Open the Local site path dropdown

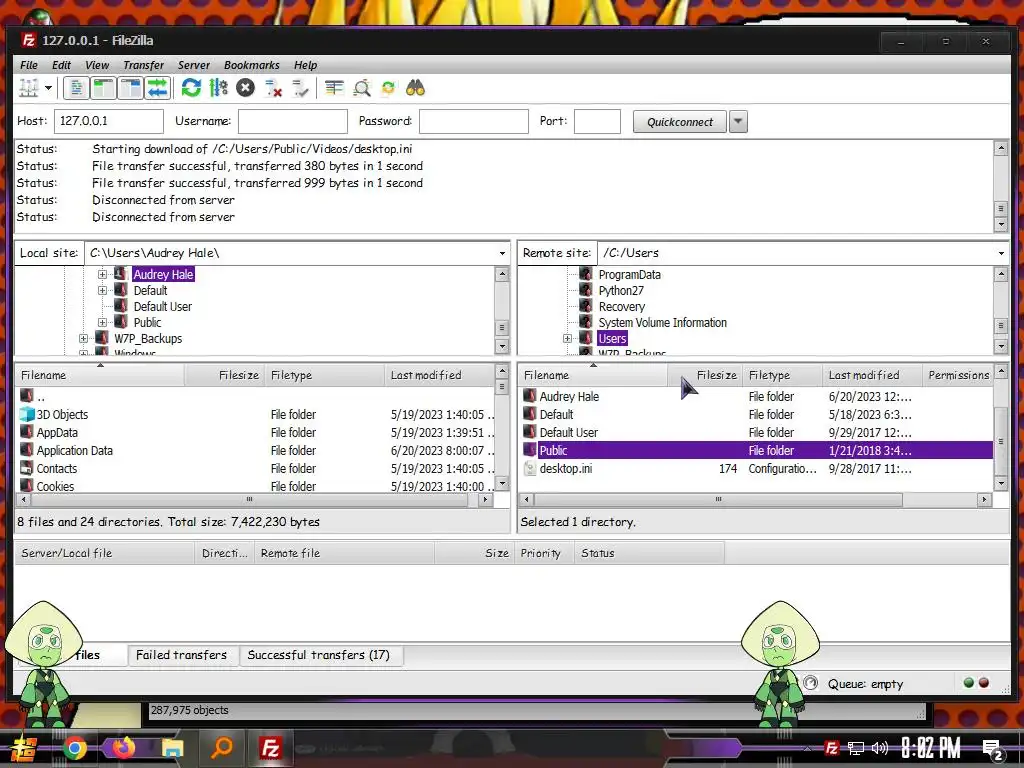502,253
